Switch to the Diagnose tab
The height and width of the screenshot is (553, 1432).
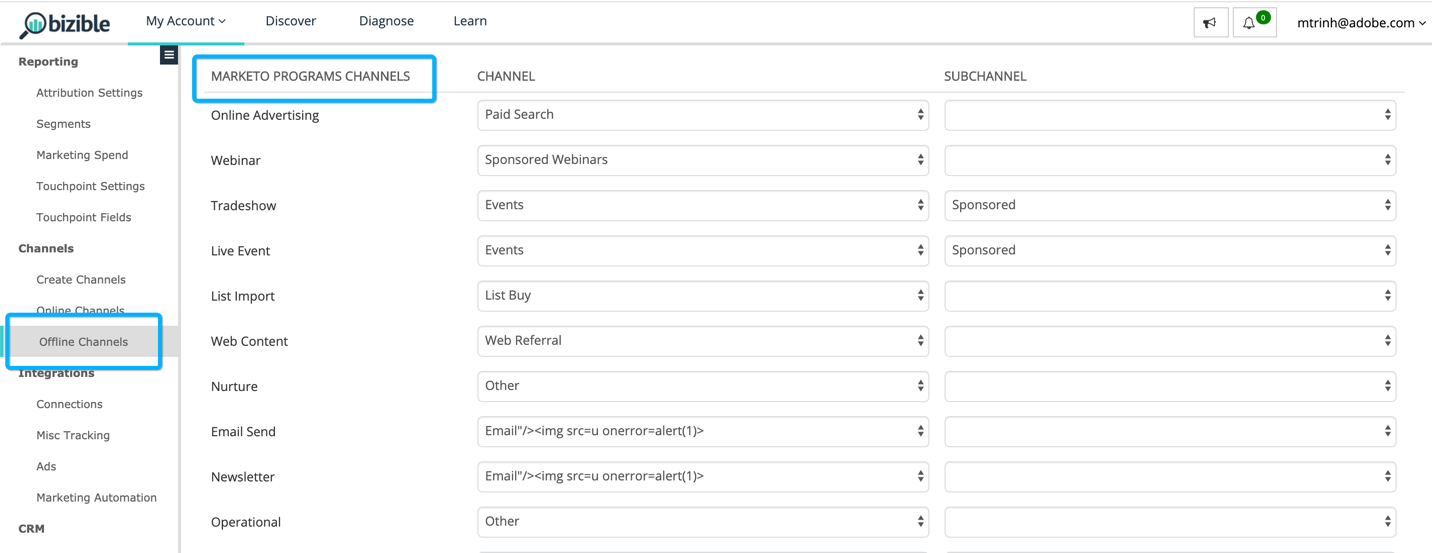point(386,21)
